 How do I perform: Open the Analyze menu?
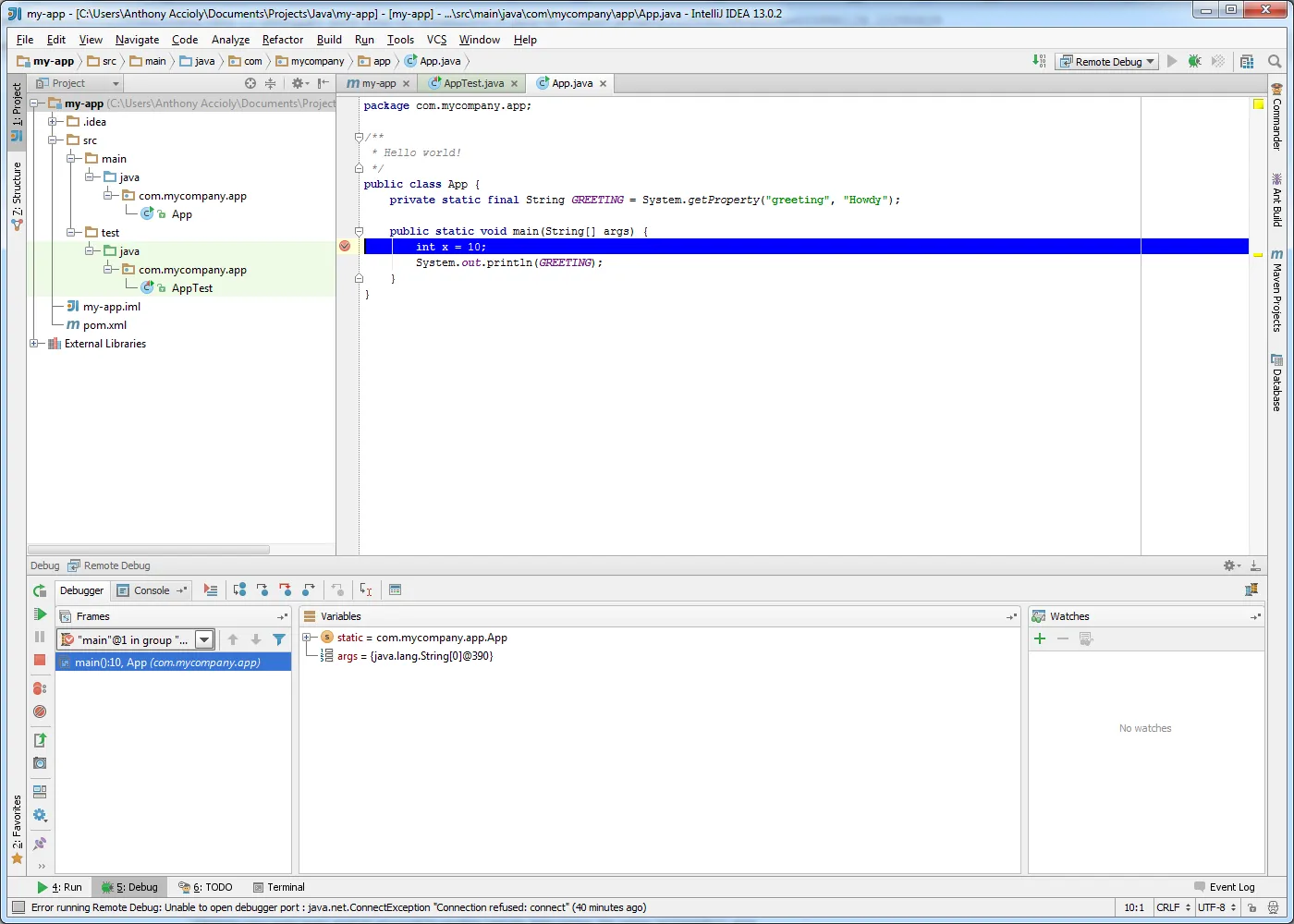(x=230, y=40)
